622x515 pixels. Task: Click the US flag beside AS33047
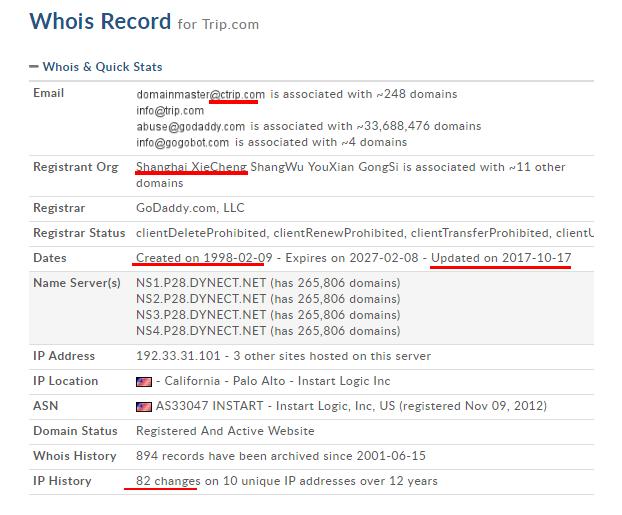click(143, 406)
